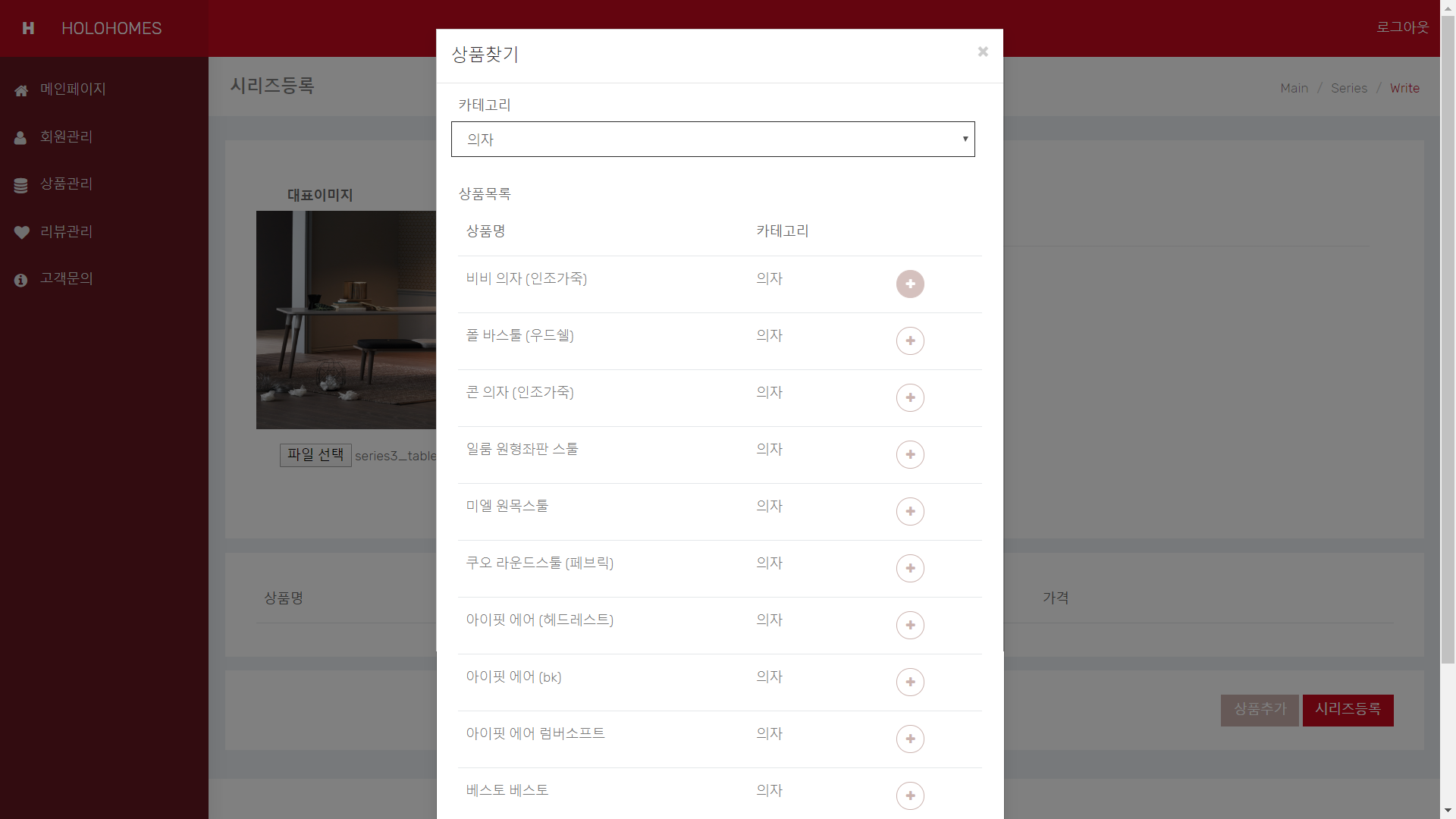Add 미엘 원목스툴 with the plus icon
Image resolution: width=1456 pixels, height=819 pixels.
911,511
